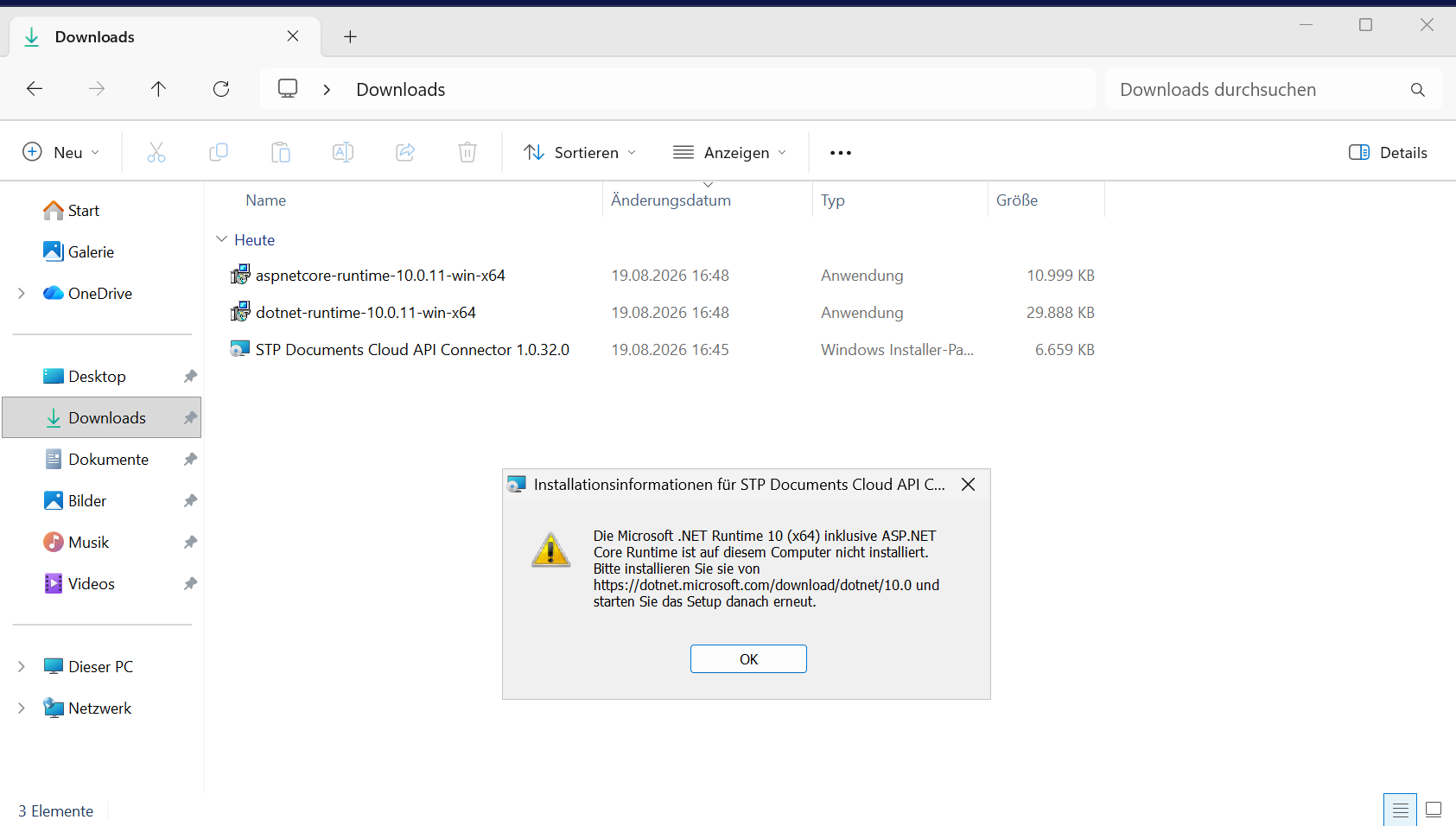Open Galerie in the sidebar
The image size is (1456, 826).
point(79,252)
